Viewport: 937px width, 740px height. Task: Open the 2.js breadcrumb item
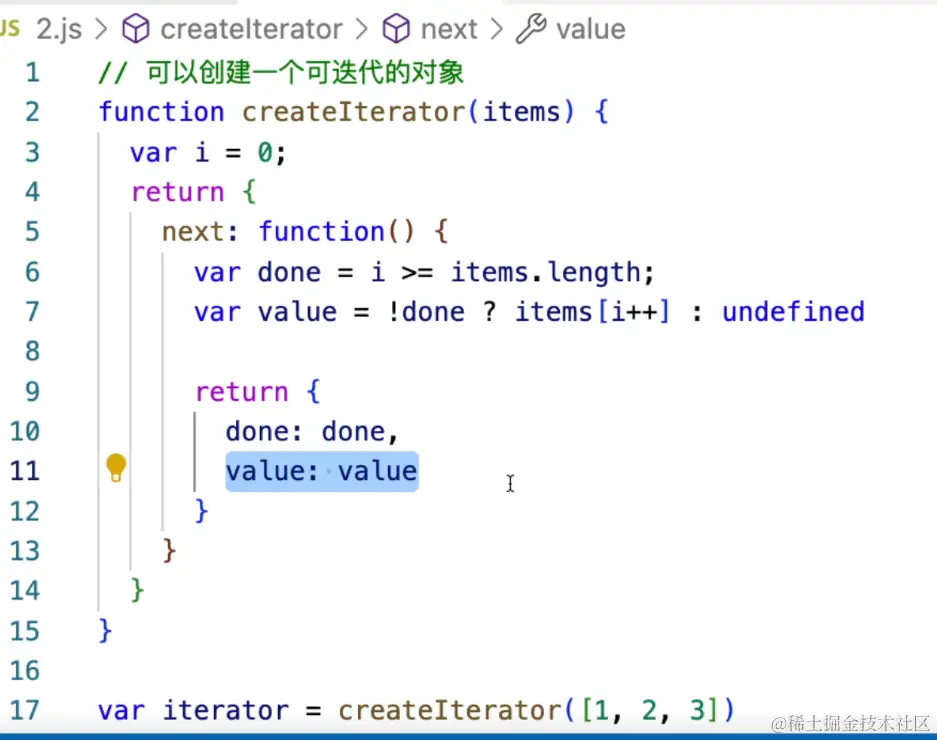[x=59, y=29]
